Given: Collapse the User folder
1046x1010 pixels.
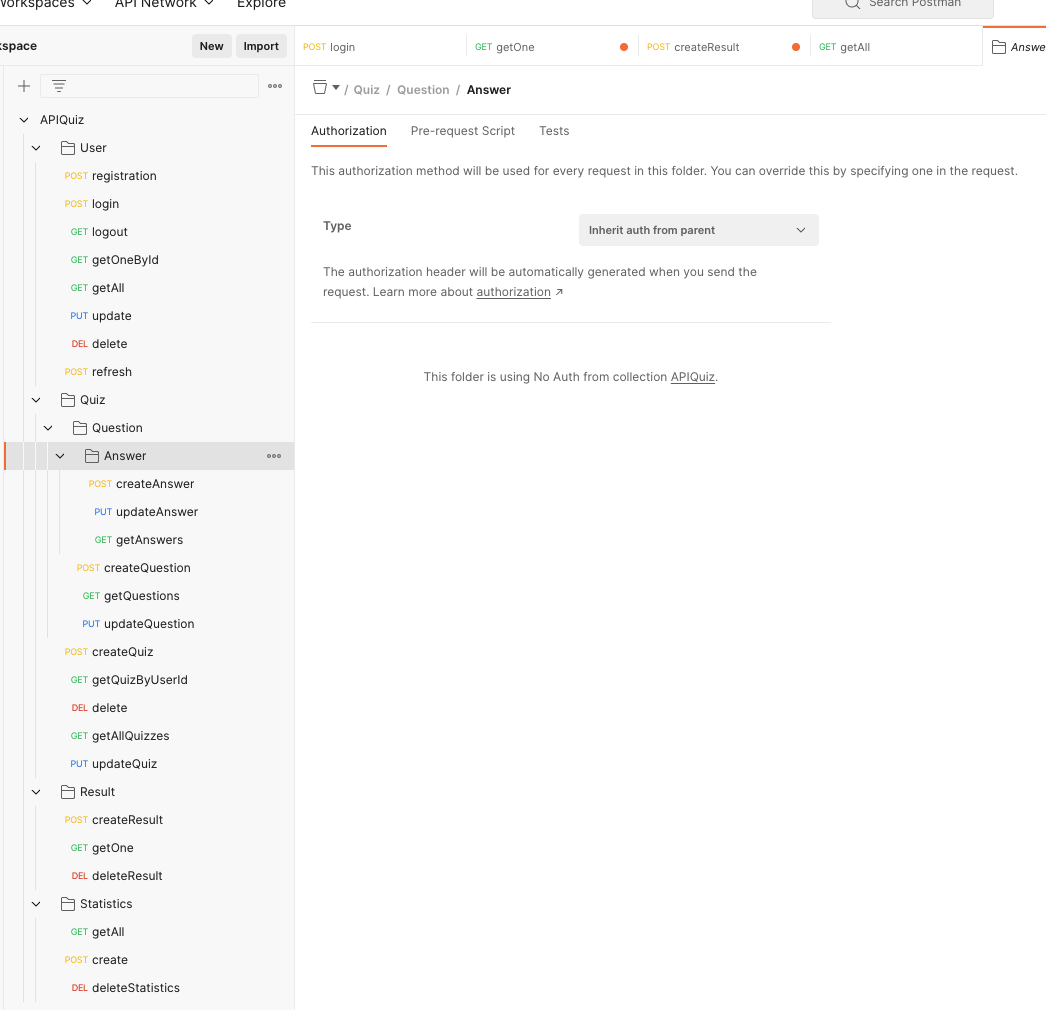Looking at the screenshot, I should tap(36, 147).
